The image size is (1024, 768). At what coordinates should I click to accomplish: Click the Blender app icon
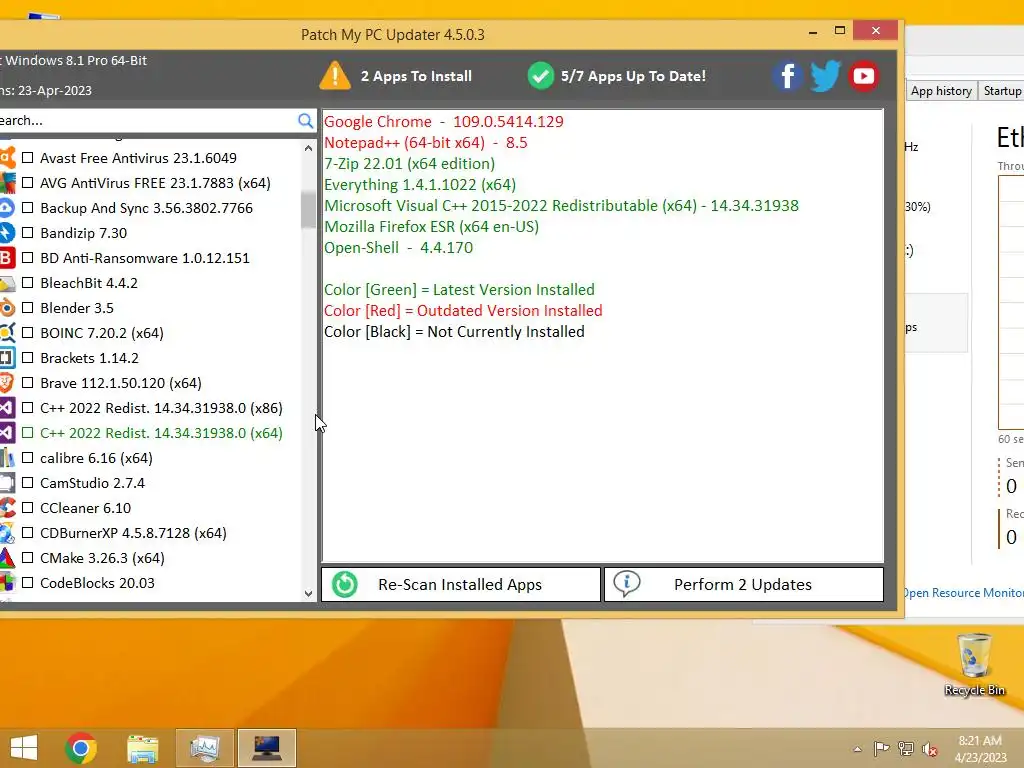click(7, 308)
